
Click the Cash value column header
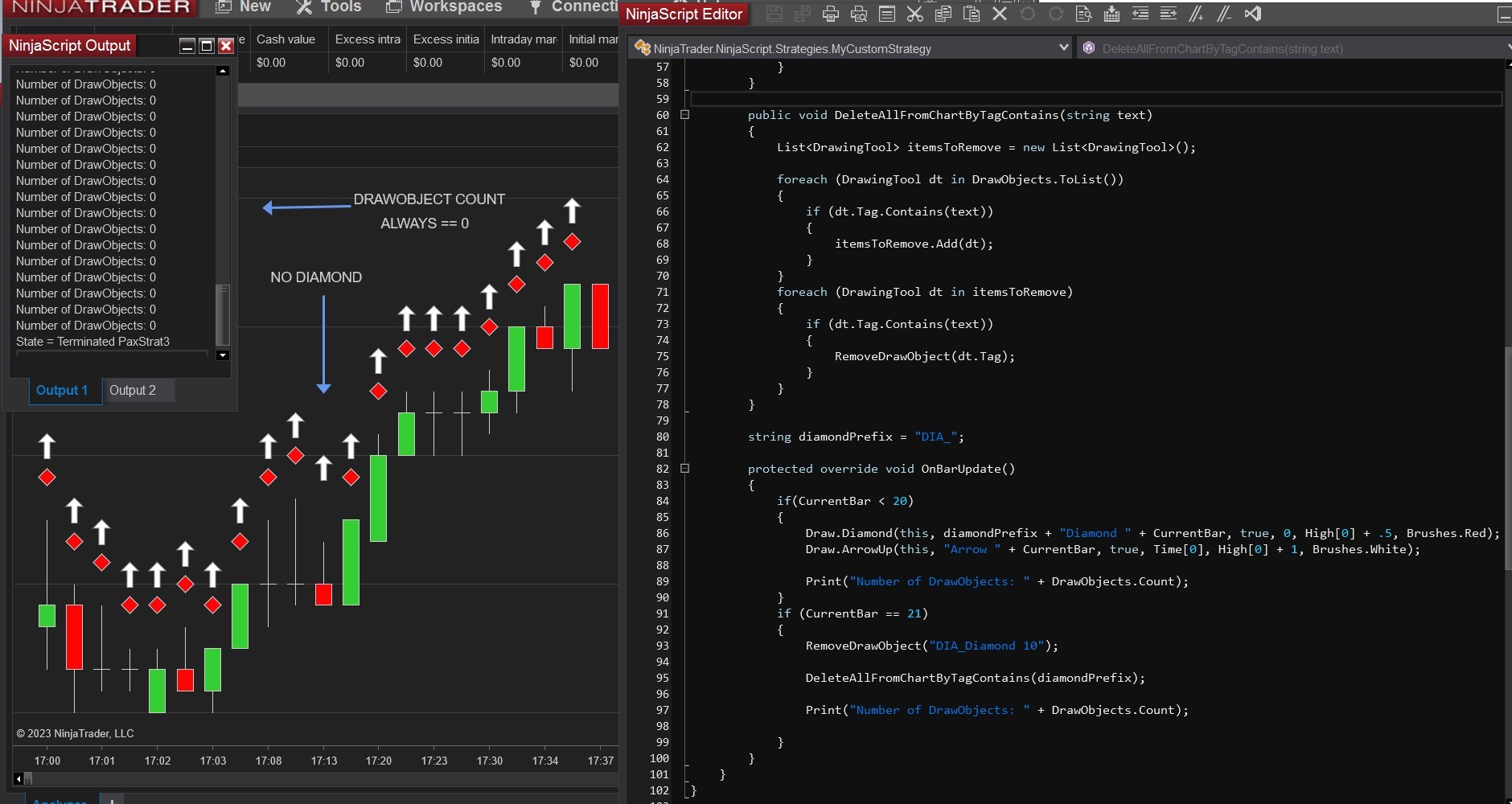coord(286,39)
